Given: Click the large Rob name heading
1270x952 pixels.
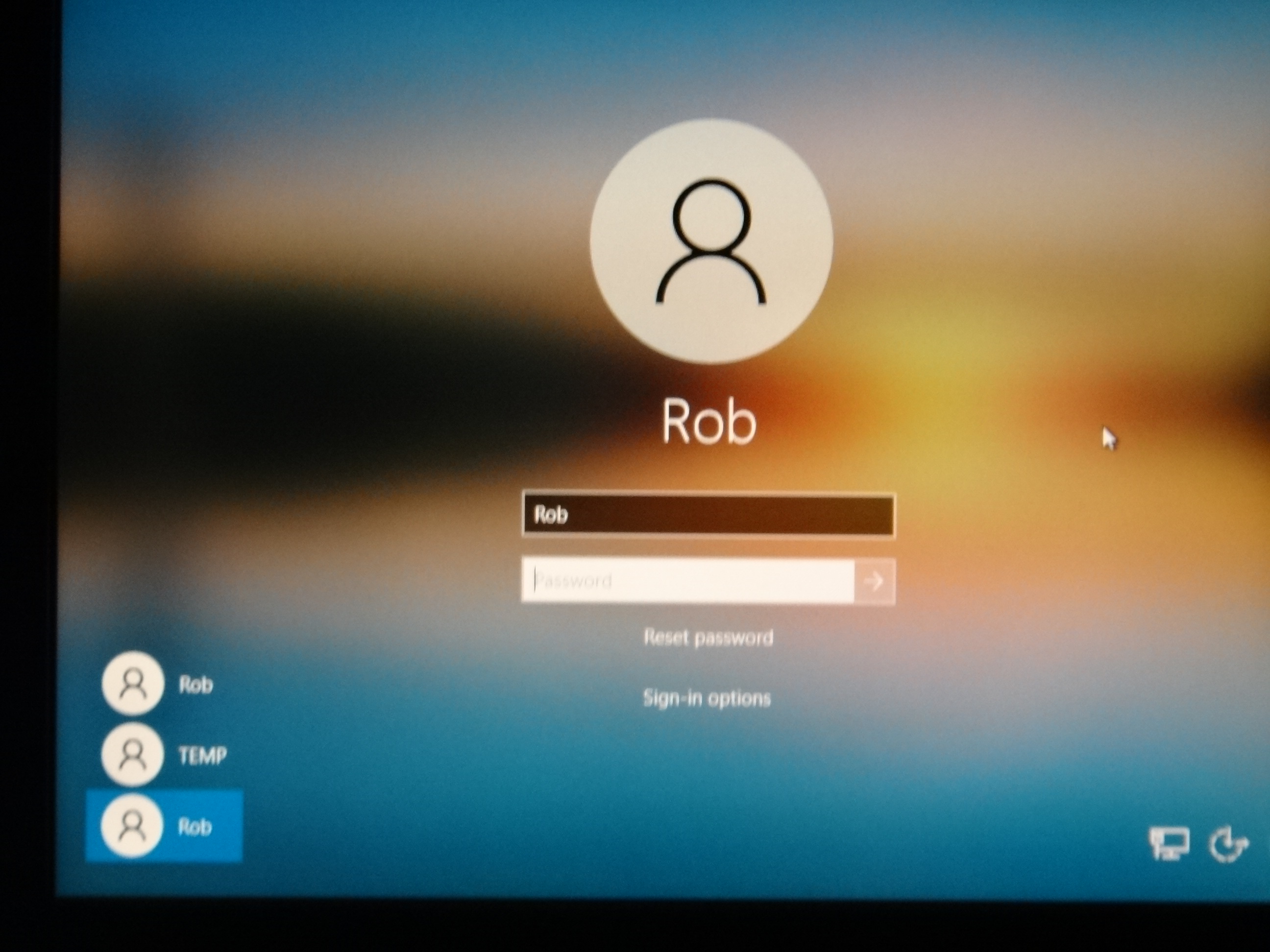Looking at the screenshot, I should pos(709,422).
